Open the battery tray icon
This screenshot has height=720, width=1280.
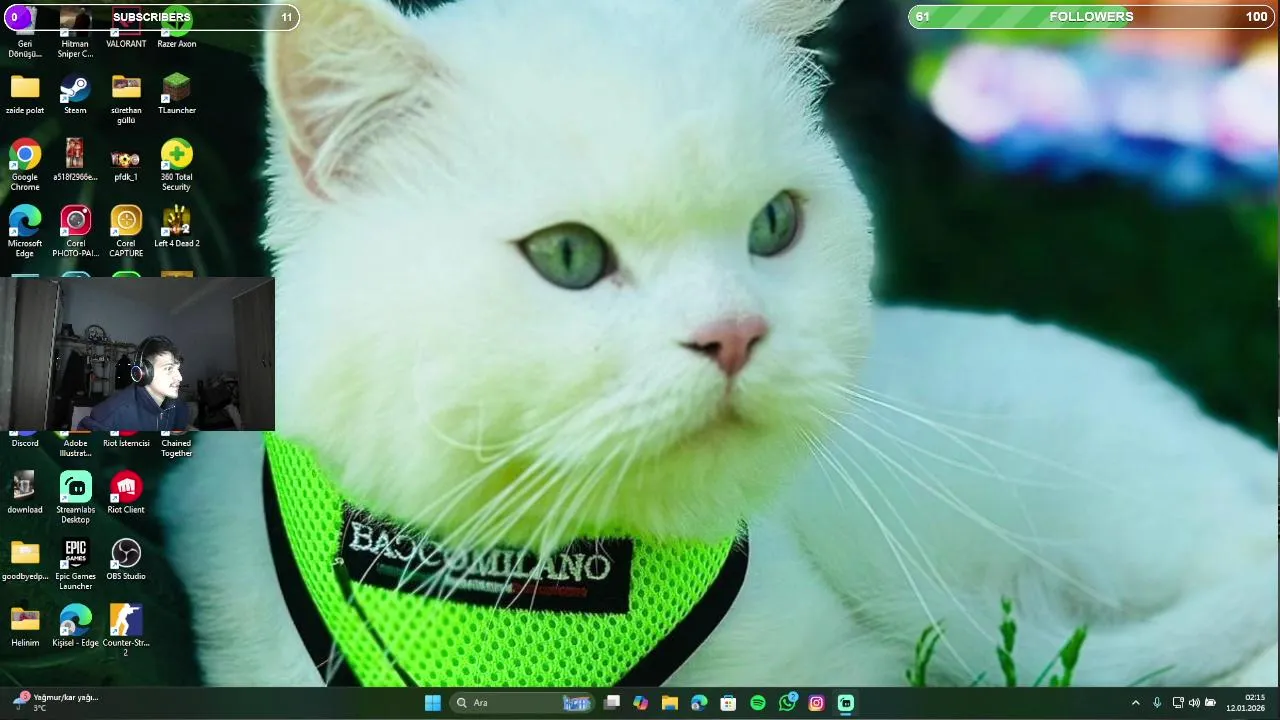[x=1210, y=703]
